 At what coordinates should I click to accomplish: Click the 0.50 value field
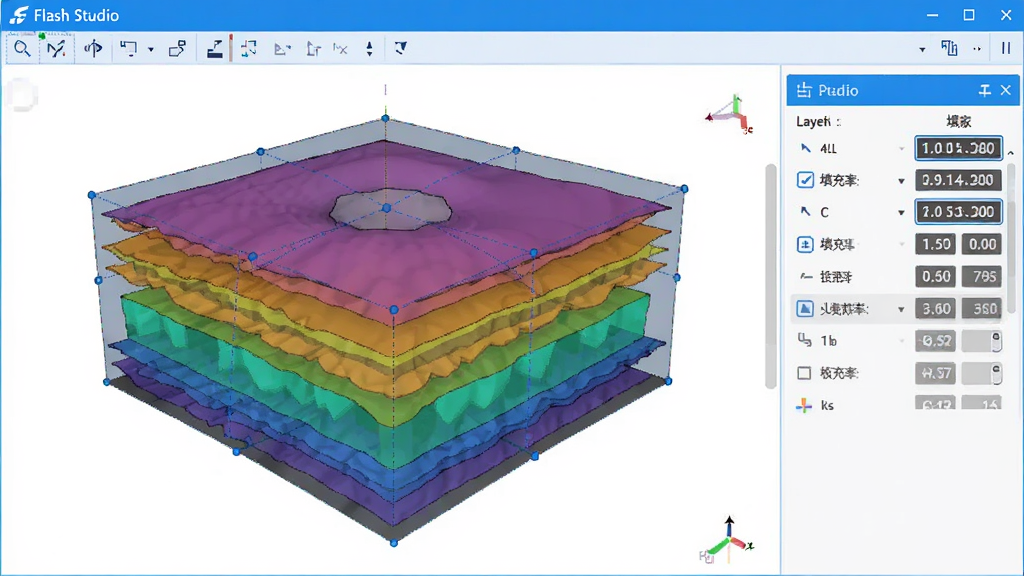[x=936, y=276]
